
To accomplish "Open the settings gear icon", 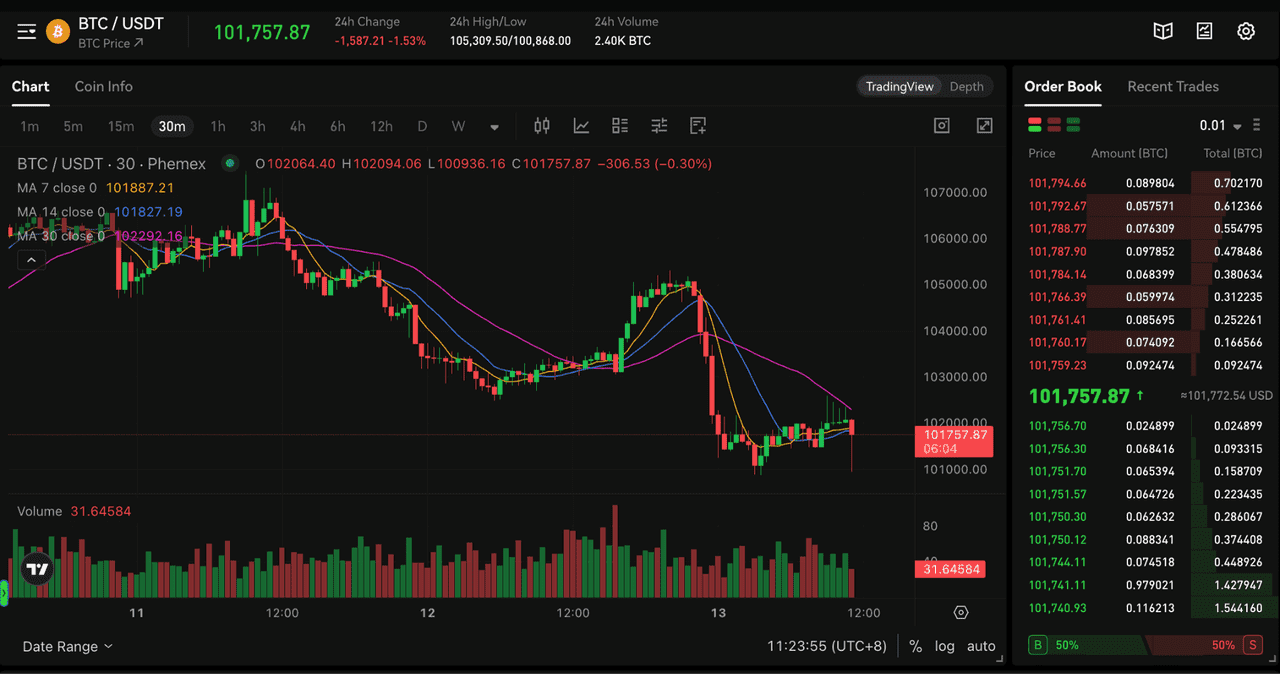I will click(1246, 31).
